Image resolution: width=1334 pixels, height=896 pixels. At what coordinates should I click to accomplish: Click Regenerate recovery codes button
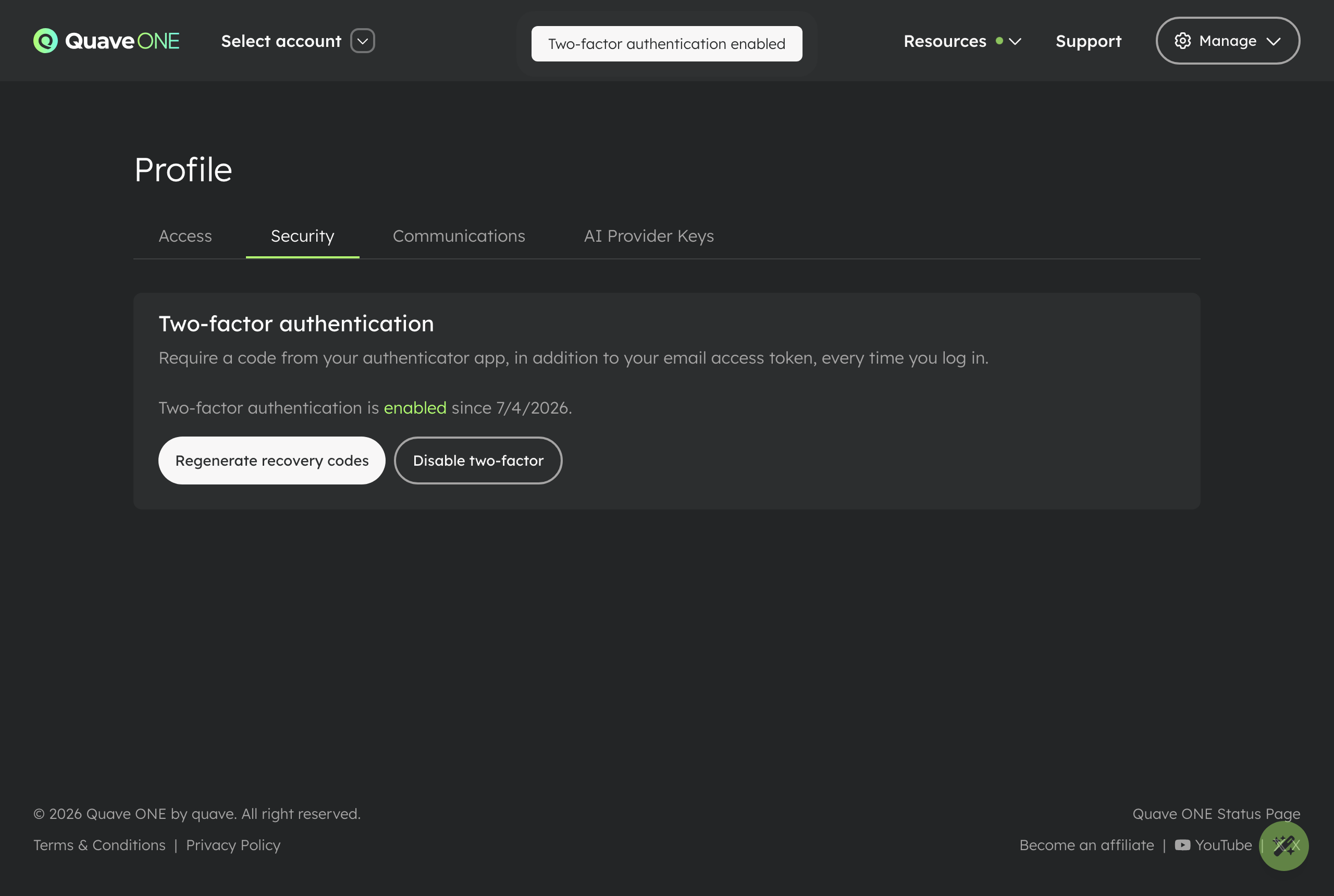(271, 461)
